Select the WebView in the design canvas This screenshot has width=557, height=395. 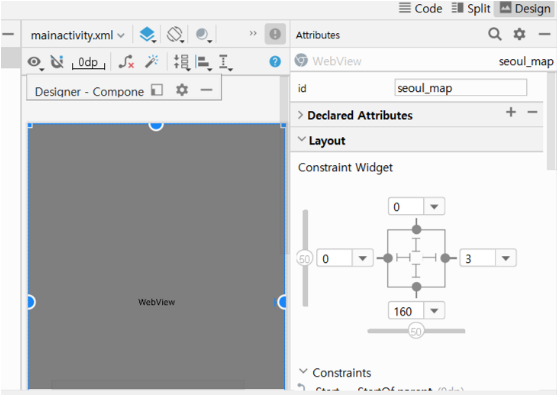156,256
